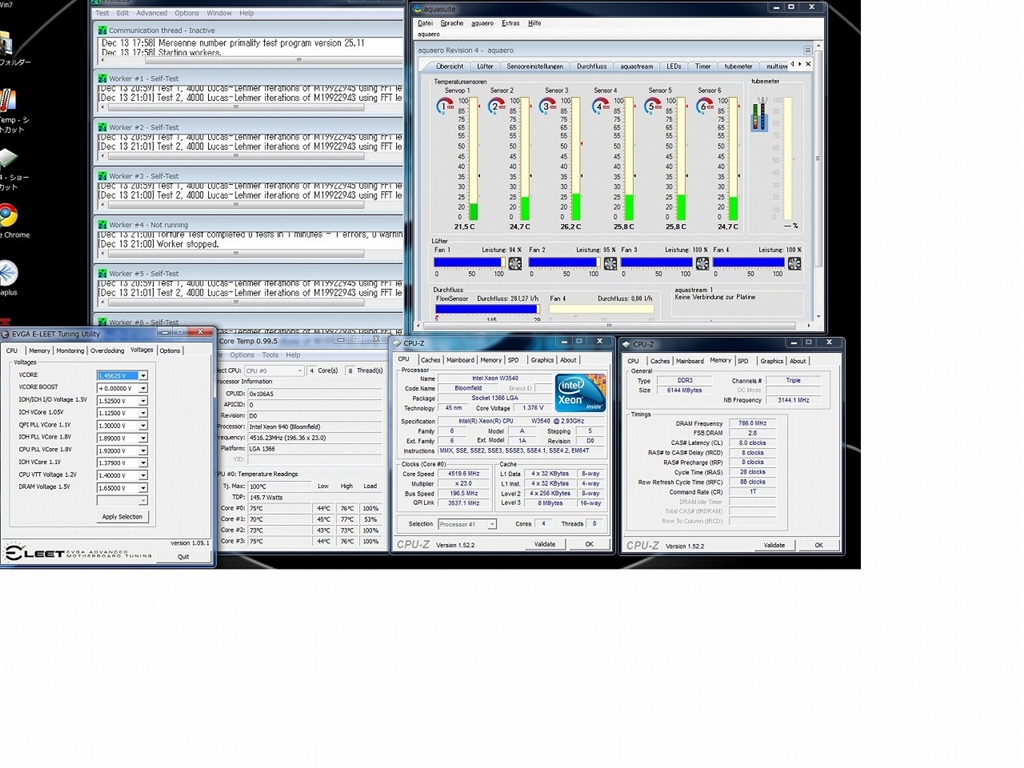Click the DRAM Frequency 786.0 MHz value
This screenshot has width=1024, height=768.
pyautogui.click(x=752, y=423)
